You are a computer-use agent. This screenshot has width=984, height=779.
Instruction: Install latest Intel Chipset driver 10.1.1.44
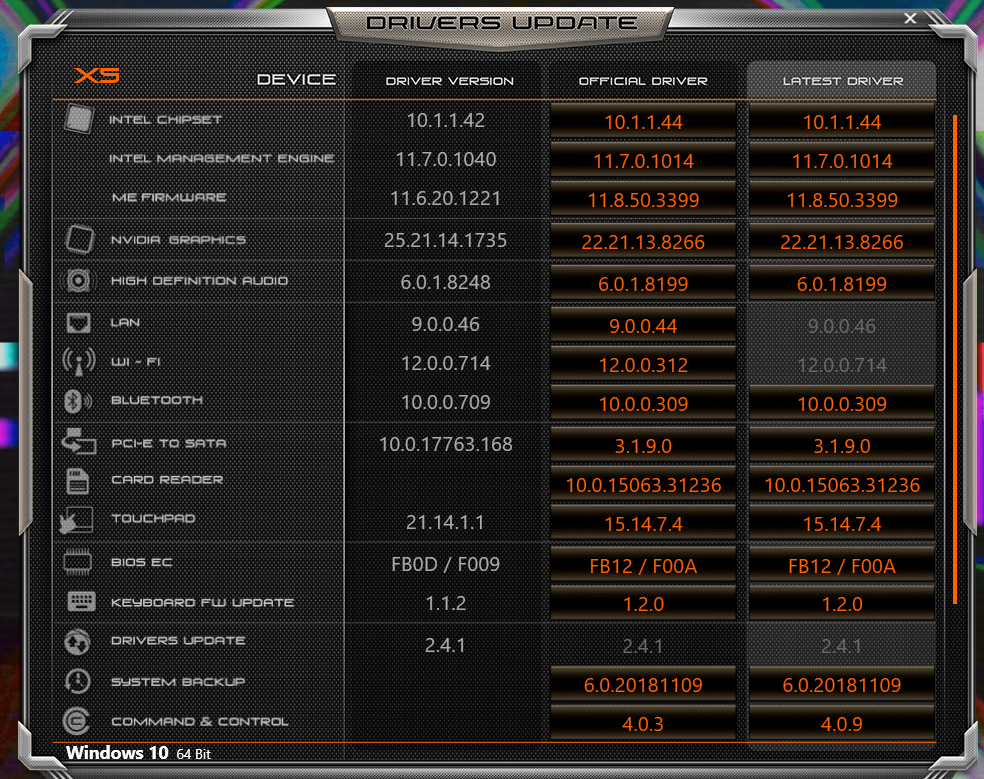coord(842,121)
